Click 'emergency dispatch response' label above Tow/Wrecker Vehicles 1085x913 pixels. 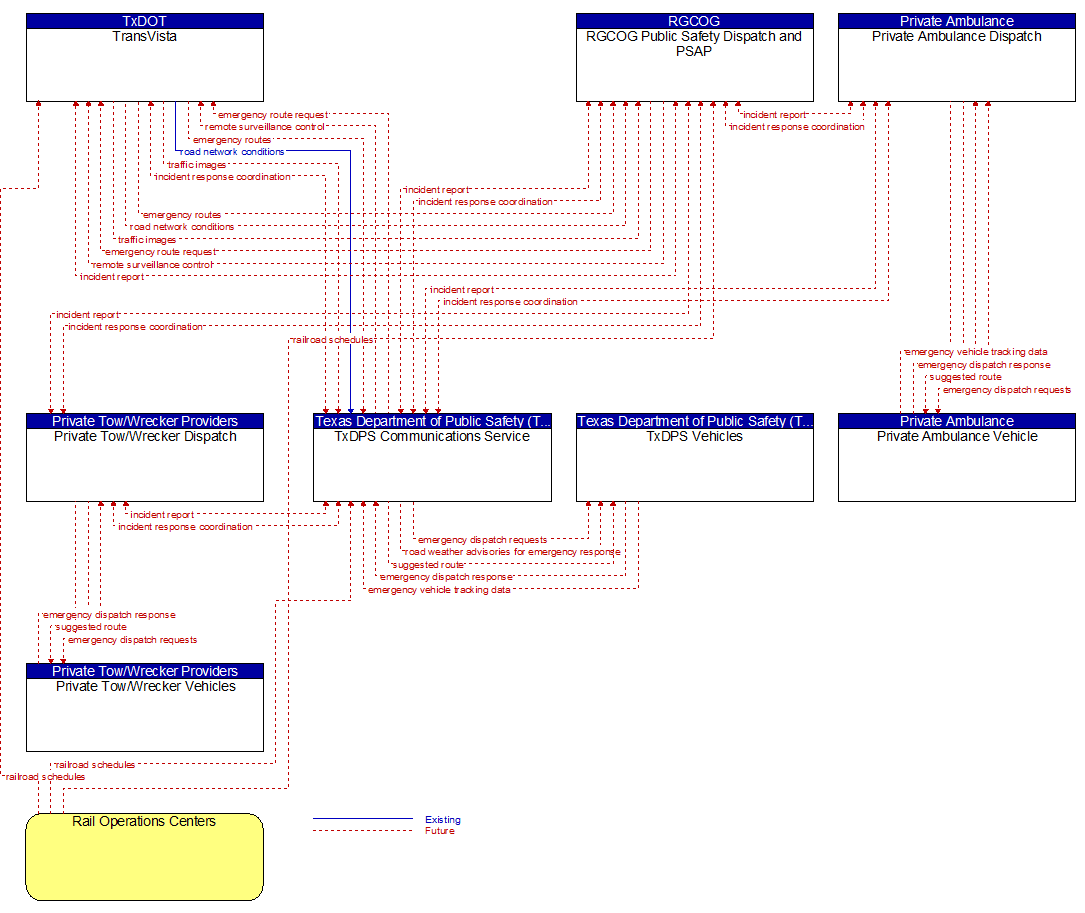click(x=109, y=615)
